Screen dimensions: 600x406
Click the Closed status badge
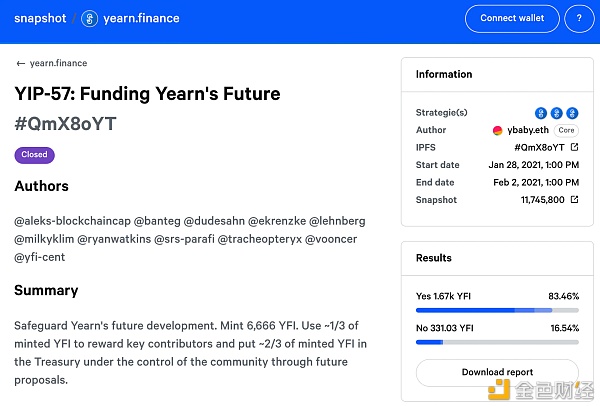pyautogui.click(x=34, y=155)
